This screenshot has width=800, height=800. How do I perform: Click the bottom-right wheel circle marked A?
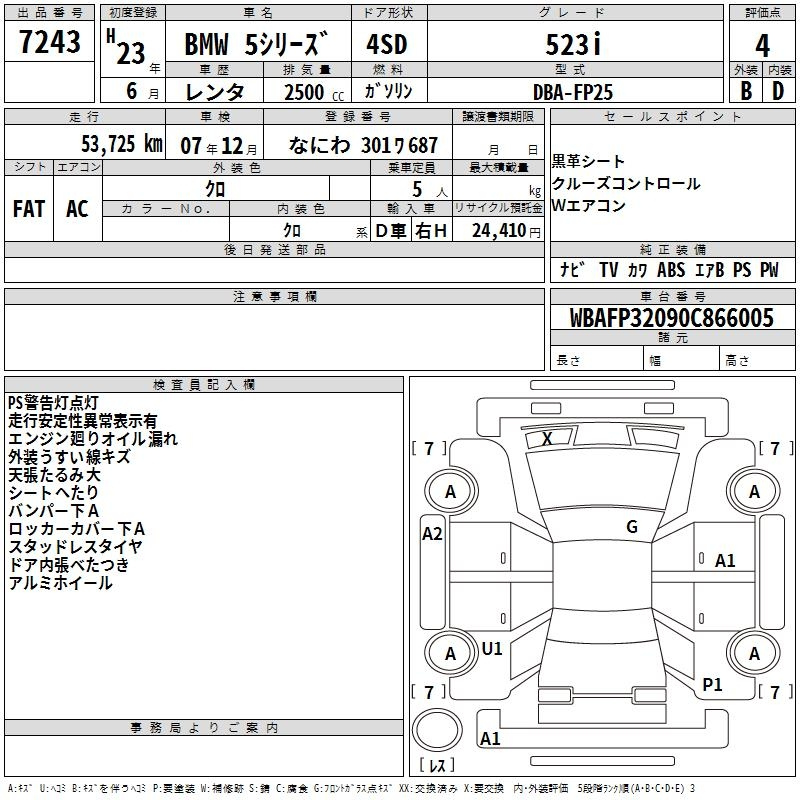(754, 653)
